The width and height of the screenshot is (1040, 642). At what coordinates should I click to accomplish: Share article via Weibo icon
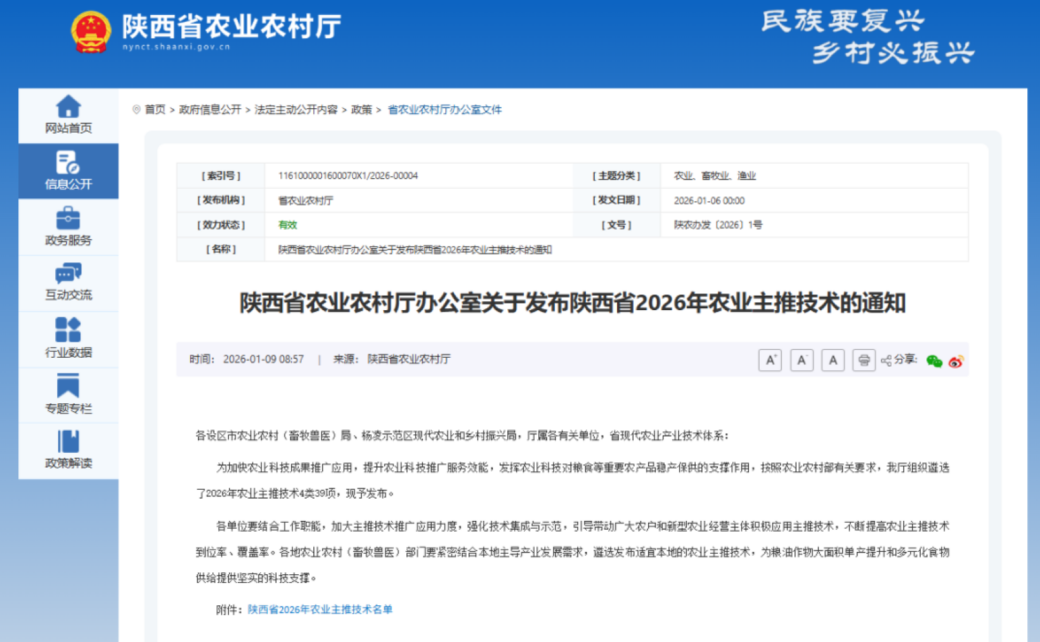pyautogui.click(x=956, y=360)
